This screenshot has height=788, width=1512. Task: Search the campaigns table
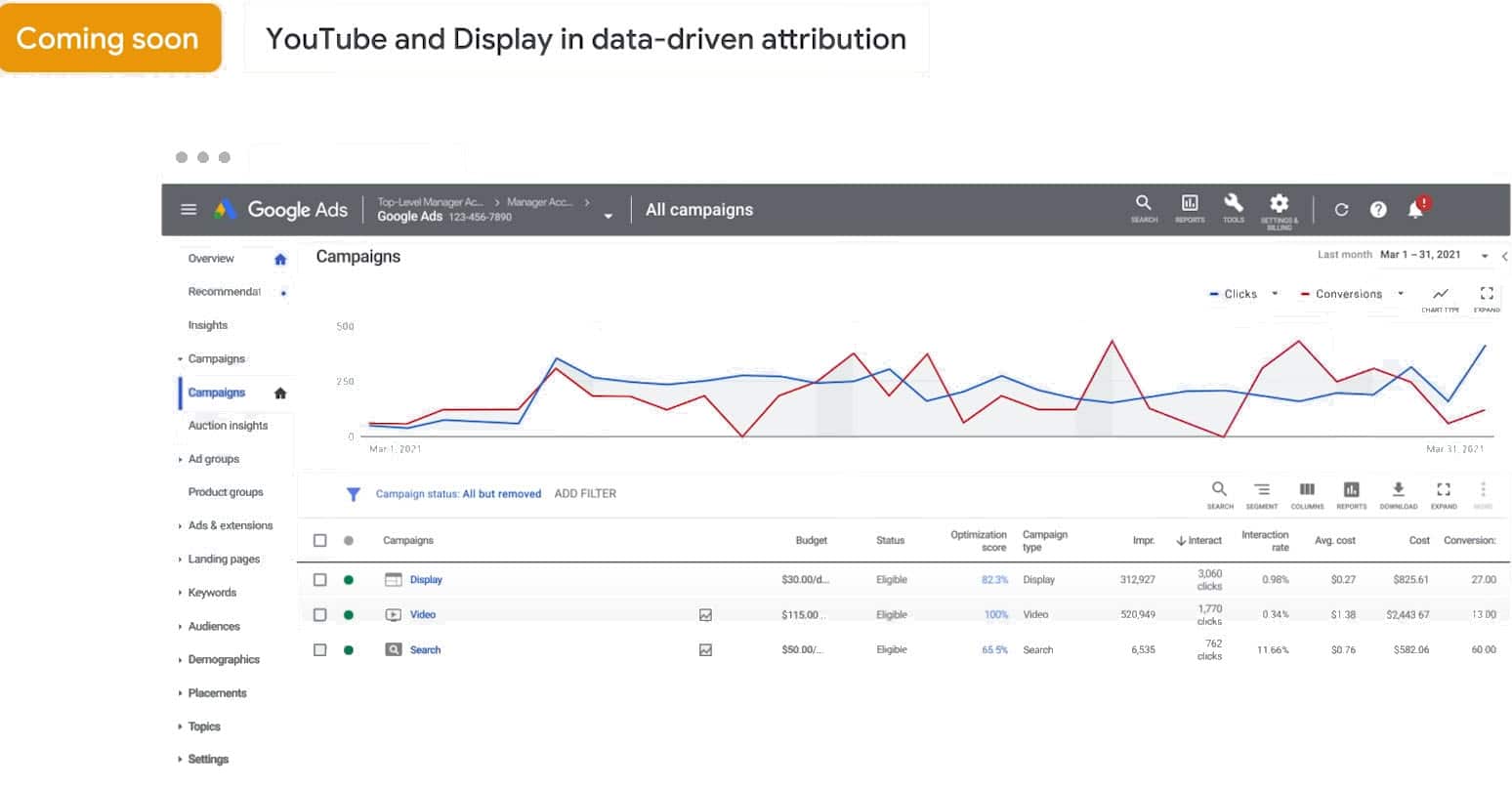[x=1220, y=494]
